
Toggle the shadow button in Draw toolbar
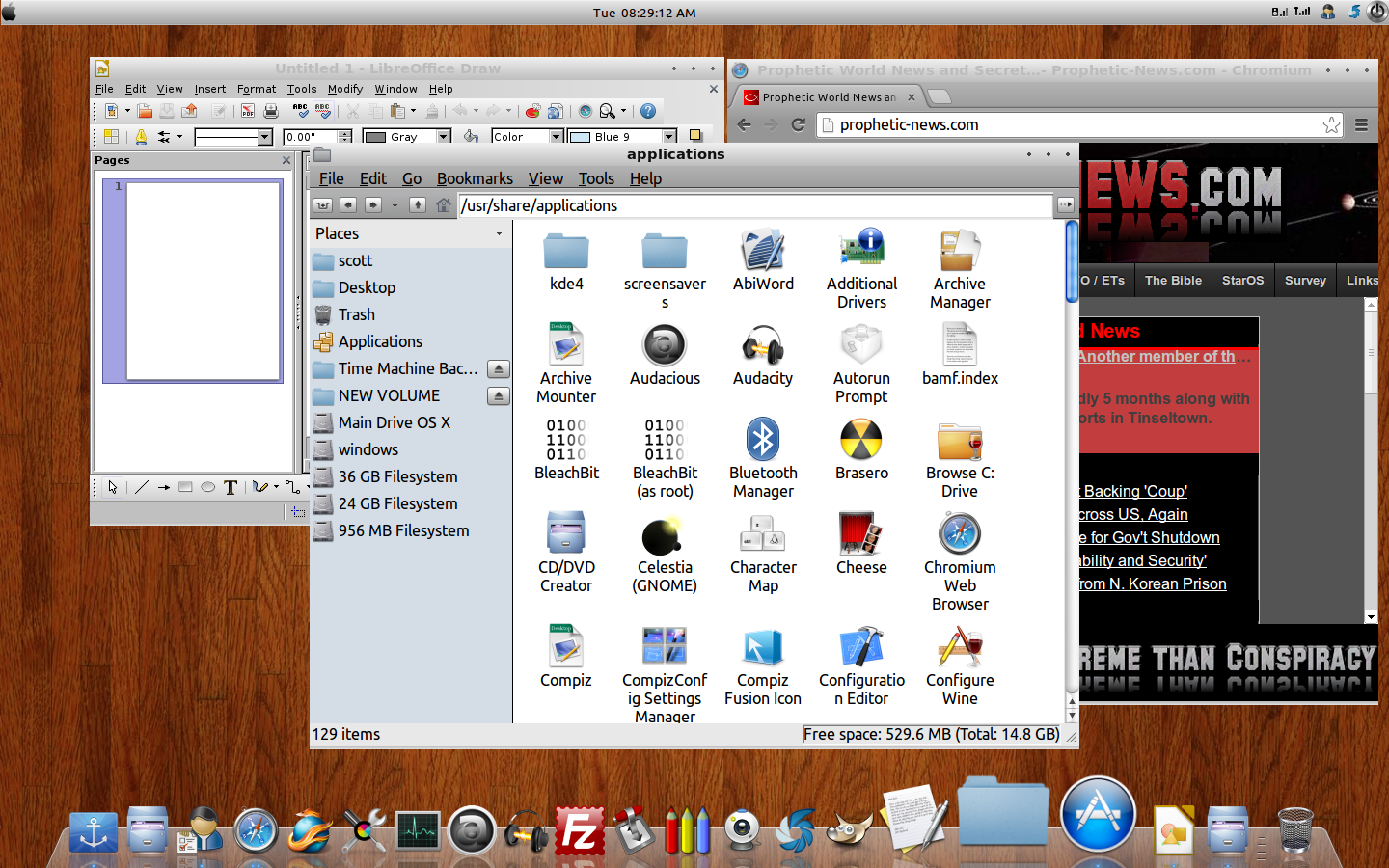[695, 136]
